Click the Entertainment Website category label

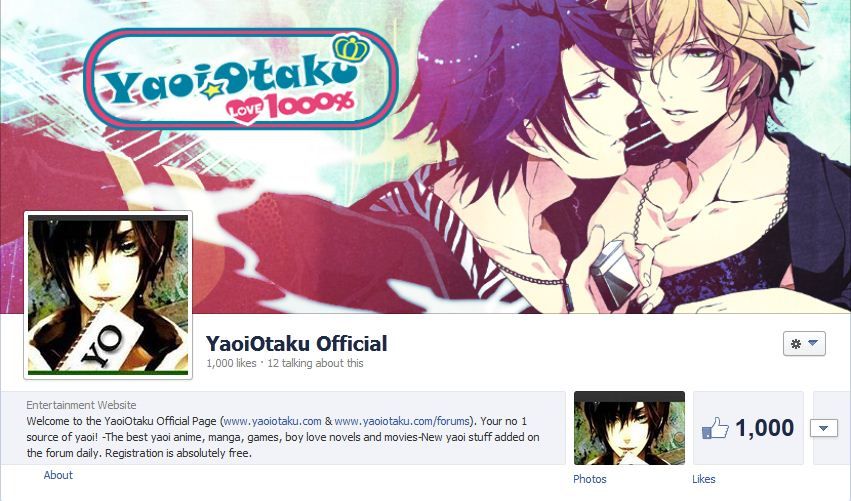[x=81, y=405]
